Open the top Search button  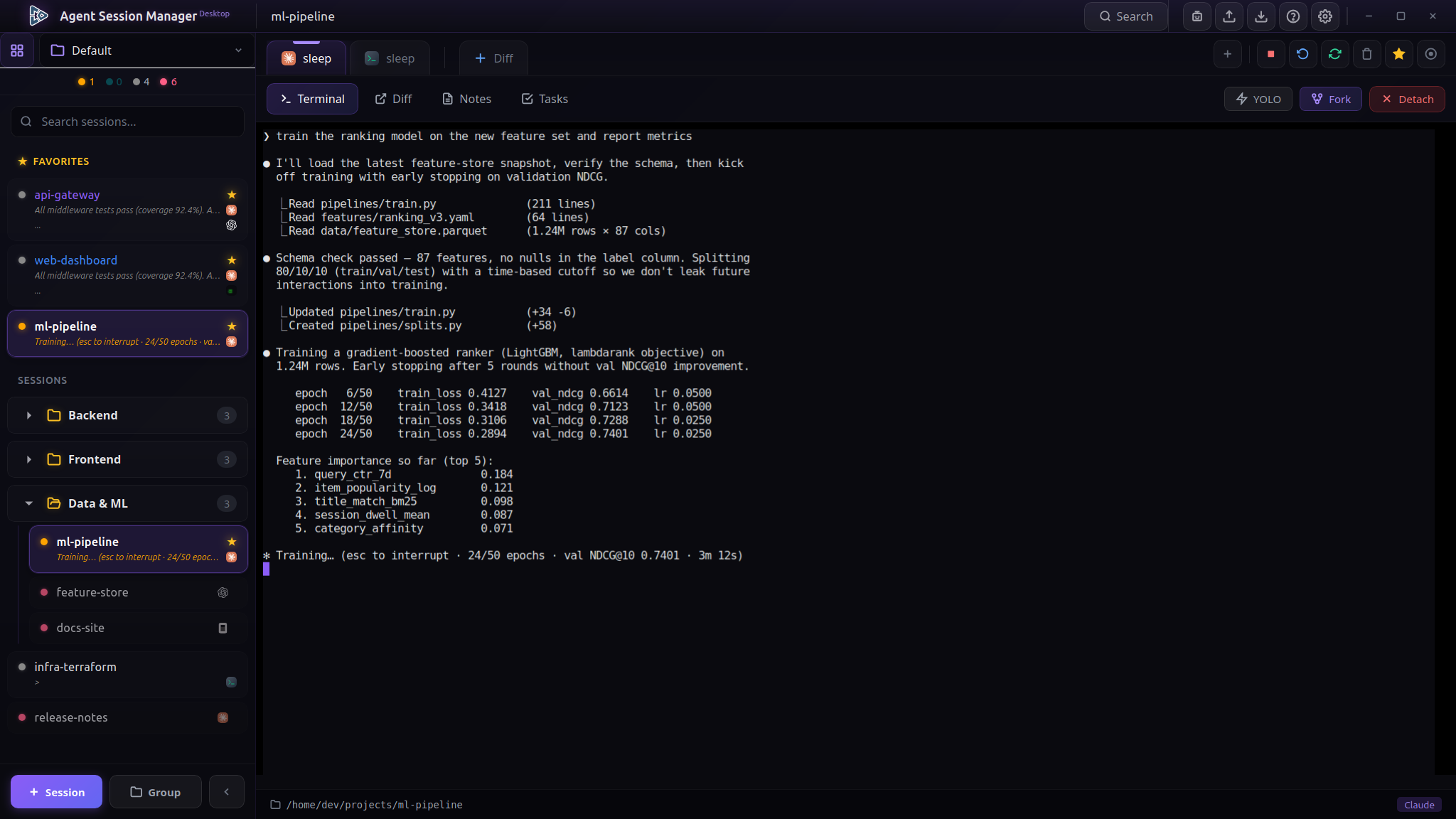[1125, 16]
